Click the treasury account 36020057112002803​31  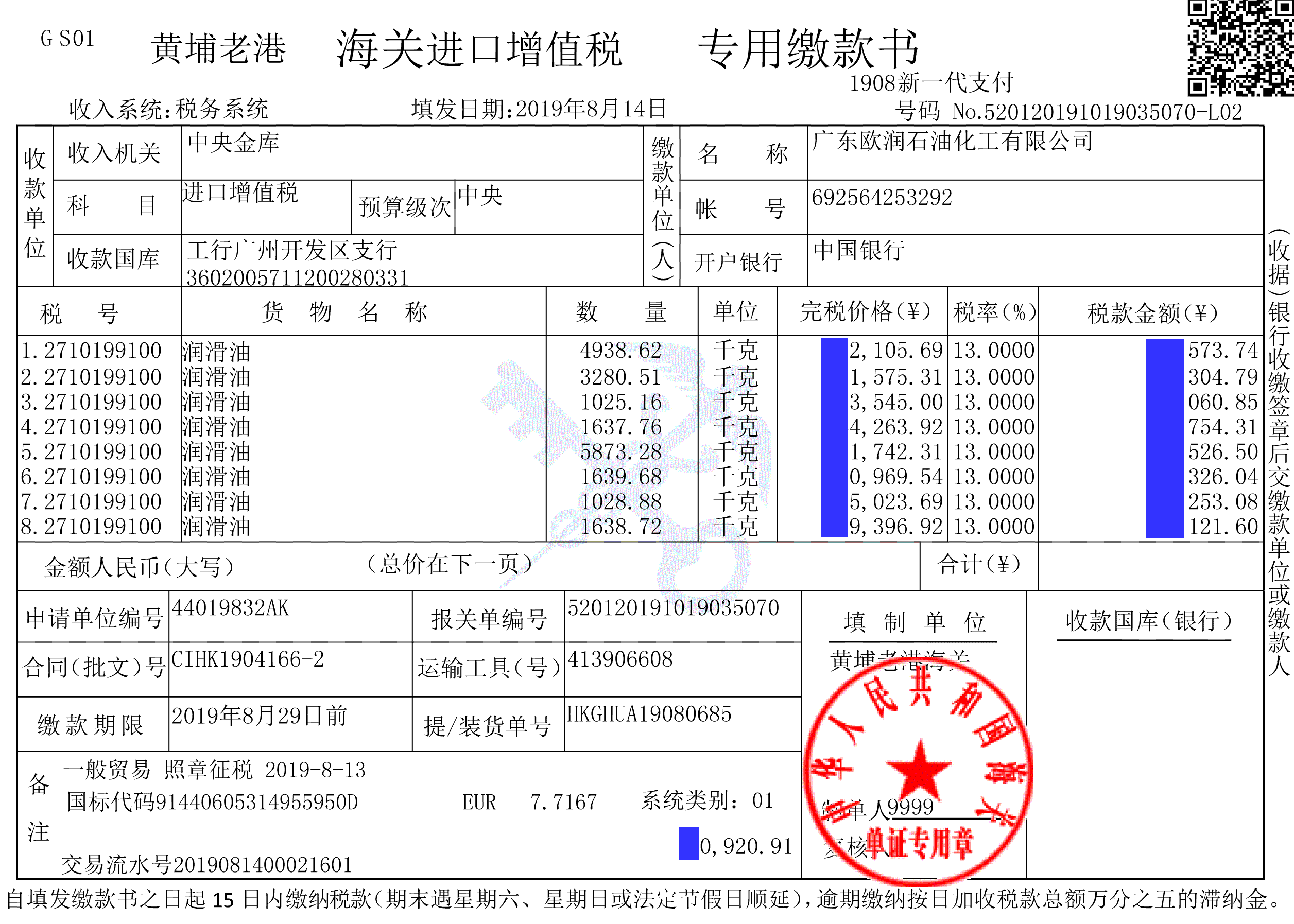click(x=297, y=277)
